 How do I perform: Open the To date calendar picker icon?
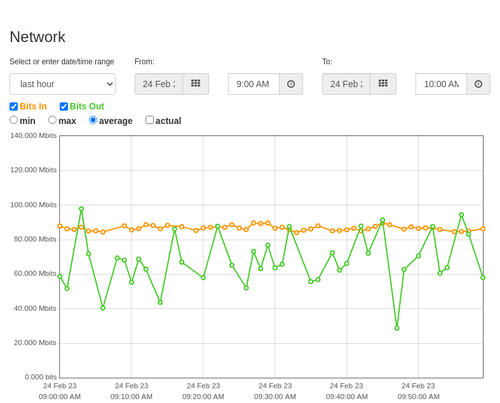(x=383, y=84)
